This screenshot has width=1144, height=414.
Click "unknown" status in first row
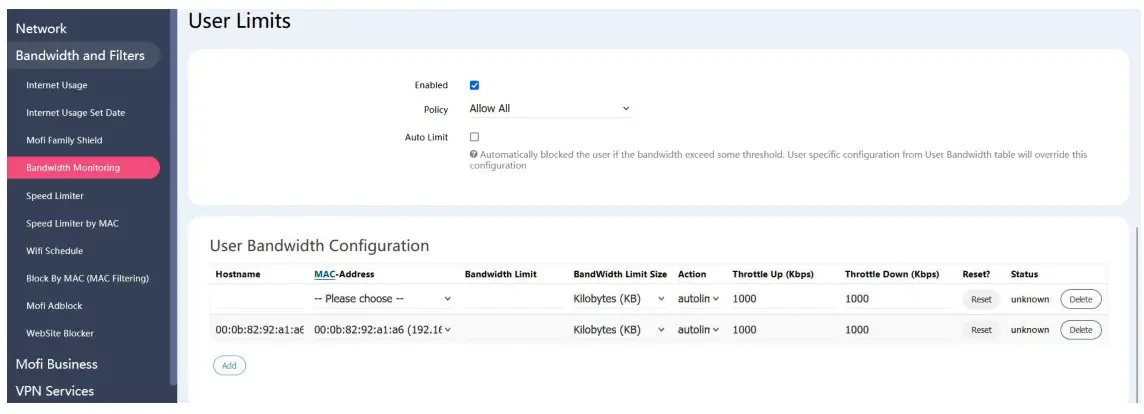1029,299
